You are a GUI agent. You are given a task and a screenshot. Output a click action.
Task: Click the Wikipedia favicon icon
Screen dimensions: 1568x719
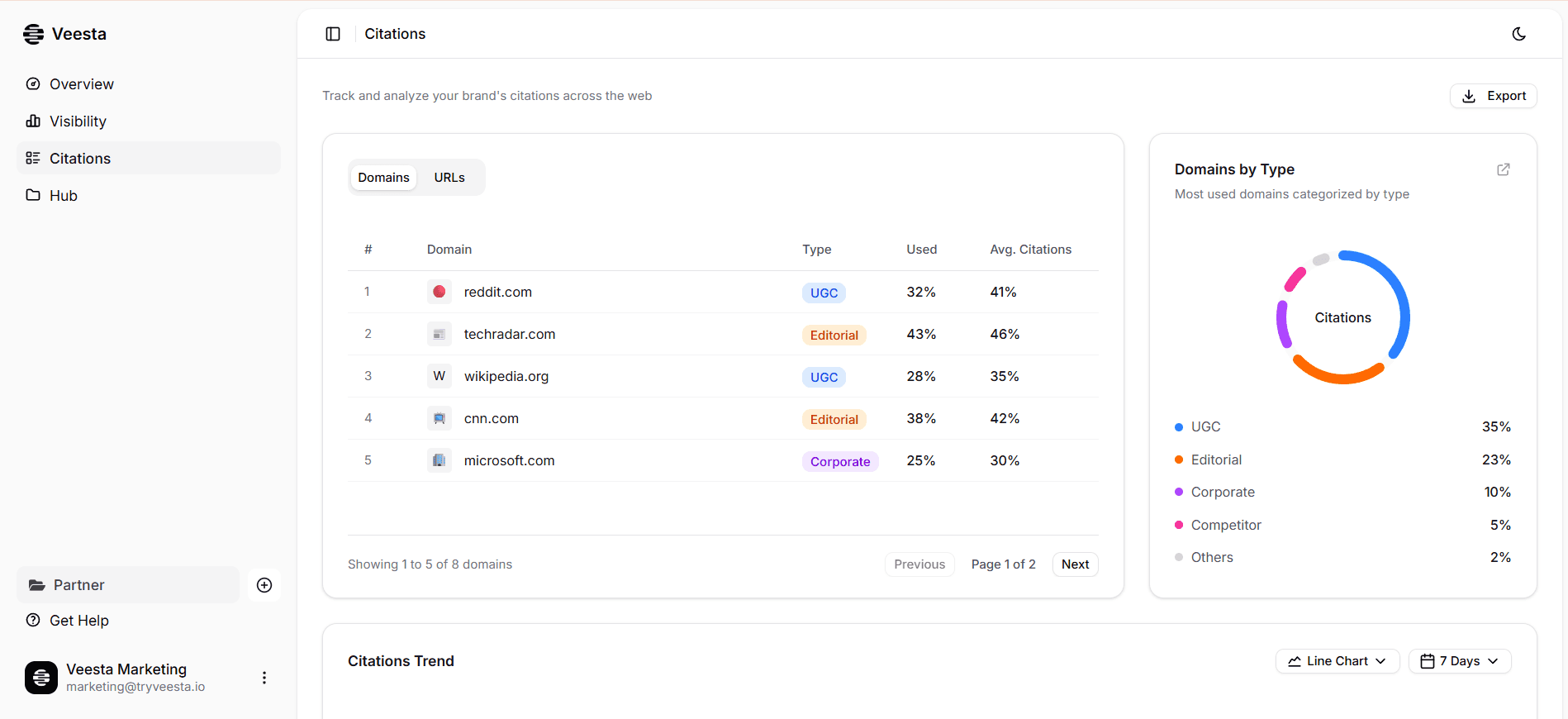click(x=440, y=376)
